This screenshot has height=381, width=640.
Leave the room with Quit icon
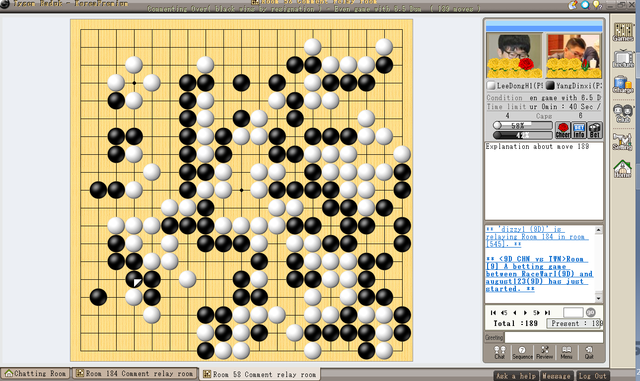click(x=589, y=352)
